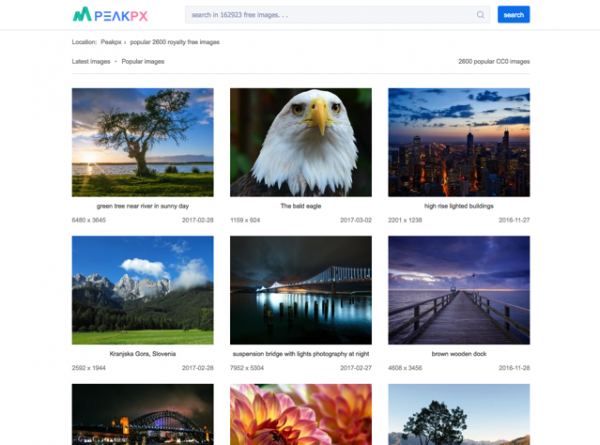Viewport: 600px width, 445px height.
Task: Switch to Popular images tab
Action: (143, 61)
